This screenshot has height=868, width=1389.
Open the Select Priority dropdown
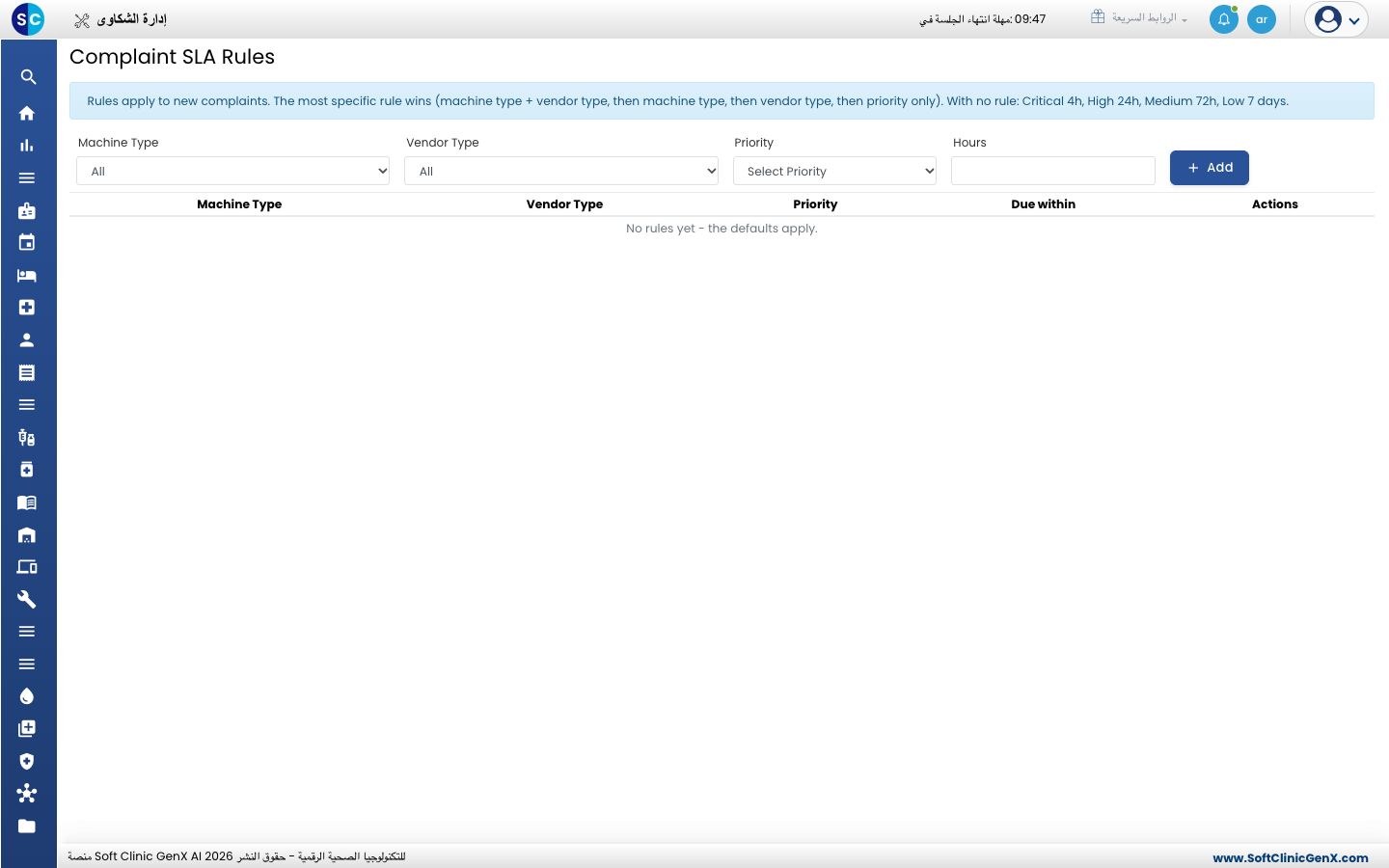[834, 171]
